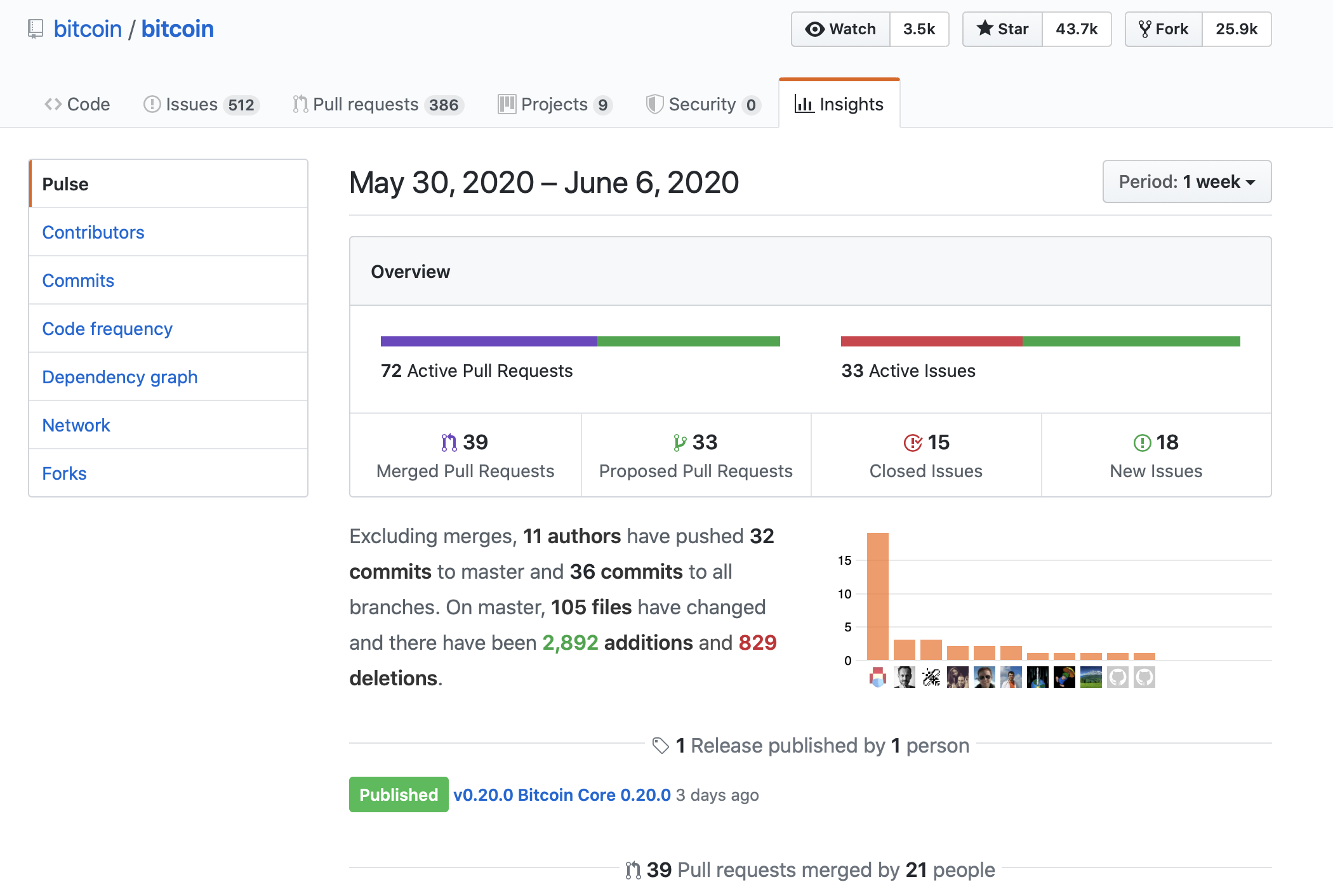Switch to the Pull requests tab

[378, 104]
